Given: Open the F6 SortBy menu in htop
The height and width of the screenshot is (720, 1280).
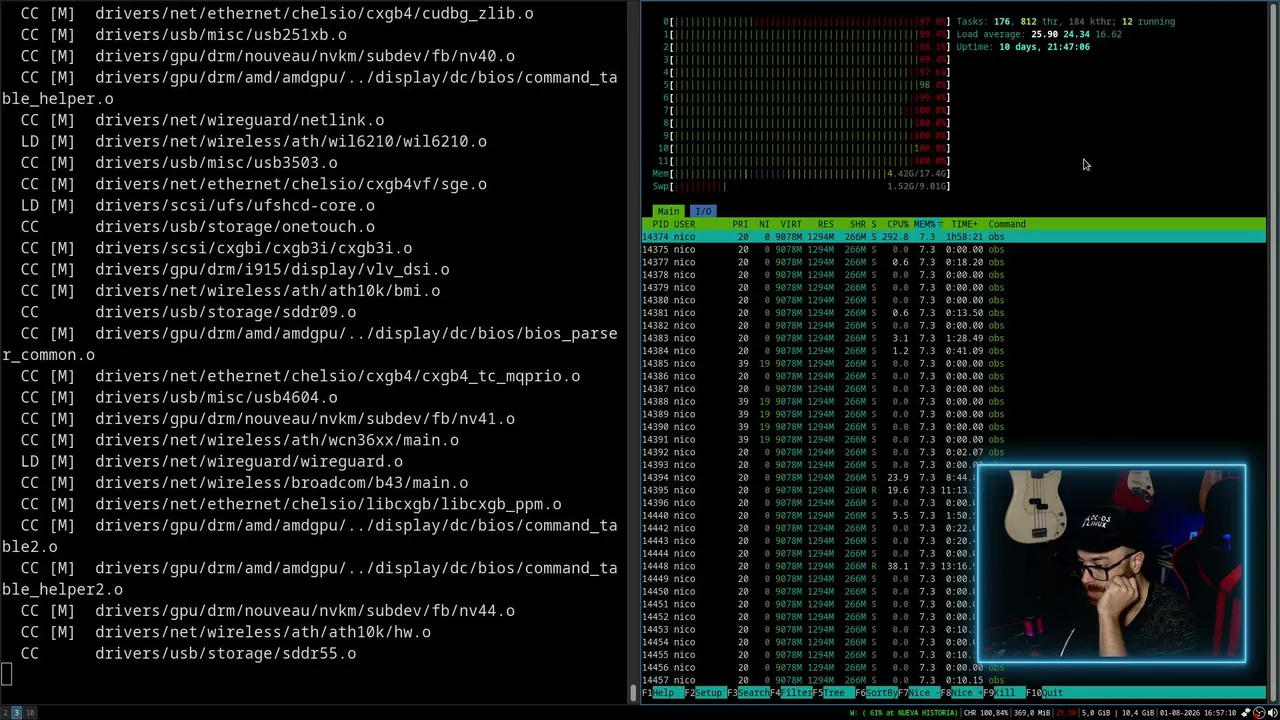Looking at the screenshot, I should point(875,692).
